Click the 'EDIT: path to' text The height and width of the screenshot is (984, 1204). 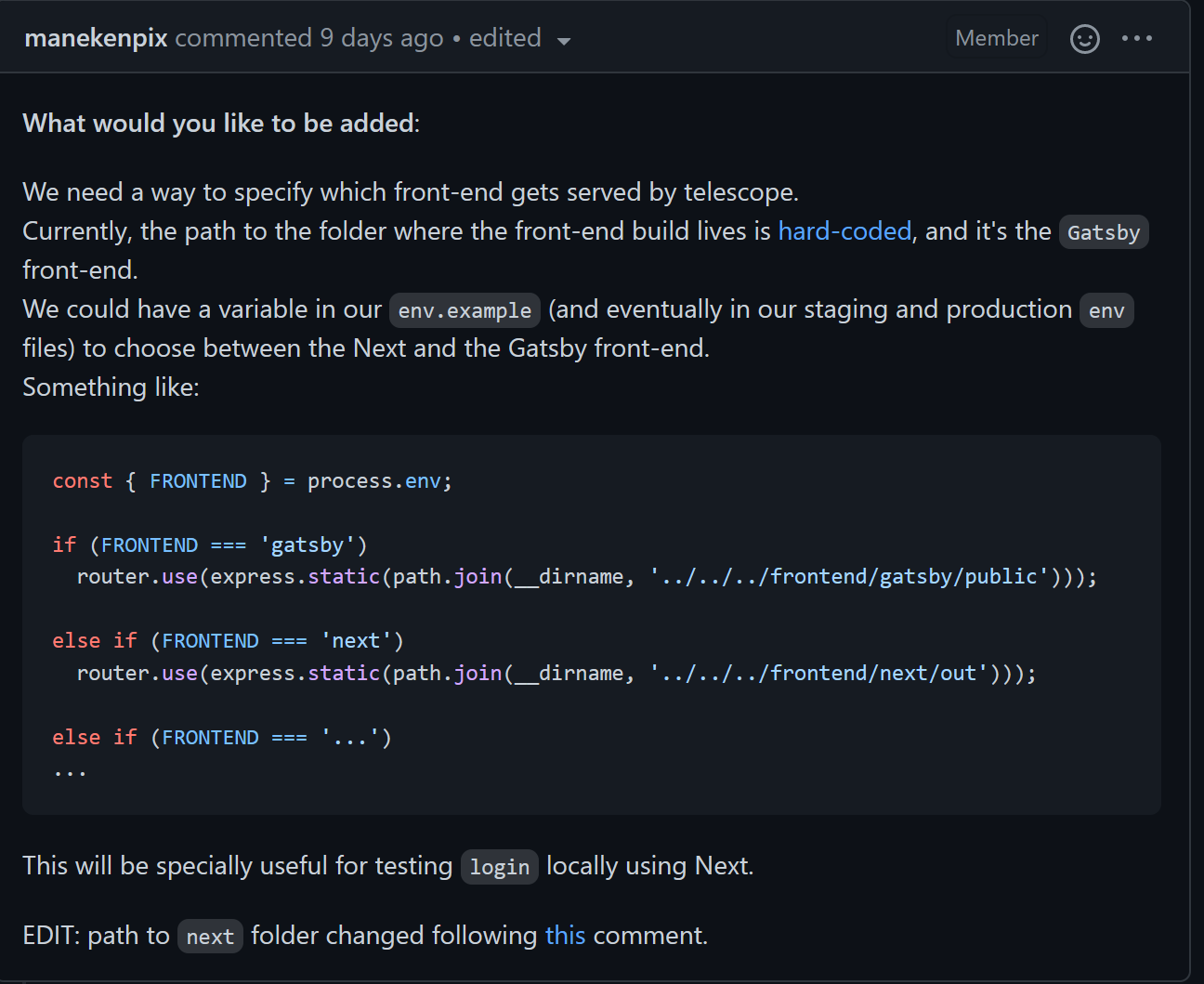click(x=96, y=935)
